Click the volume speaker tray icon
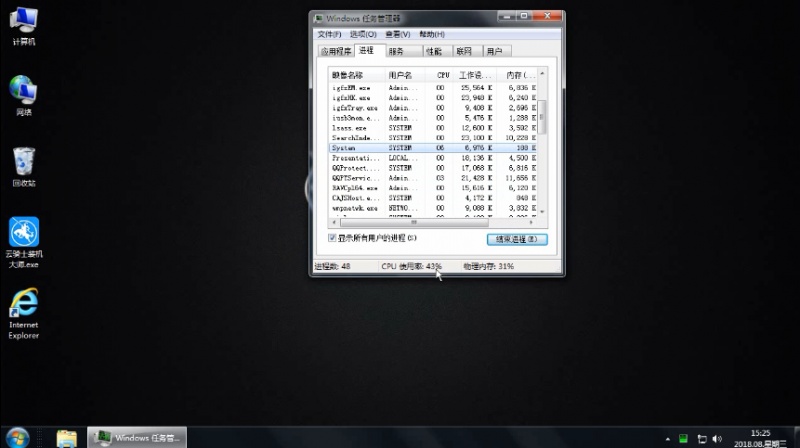Image resolution: width=800 pixels, height=448 pixels. [717, 438]
